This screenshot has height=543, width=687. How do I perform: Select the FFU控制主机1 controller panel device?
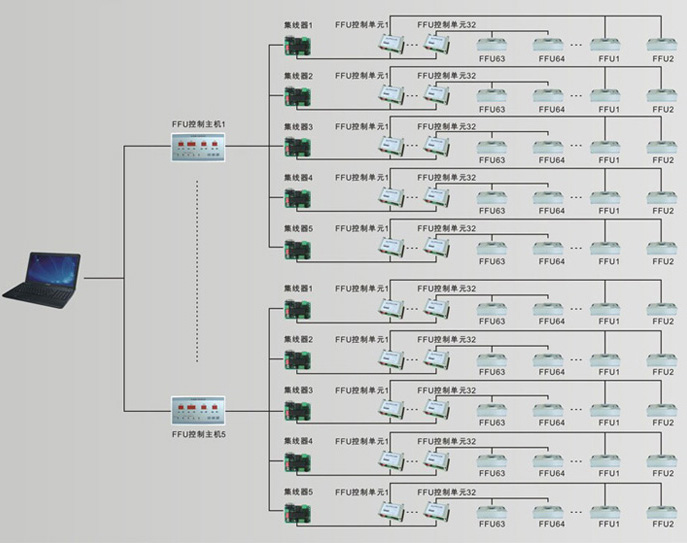click(198, 147)
